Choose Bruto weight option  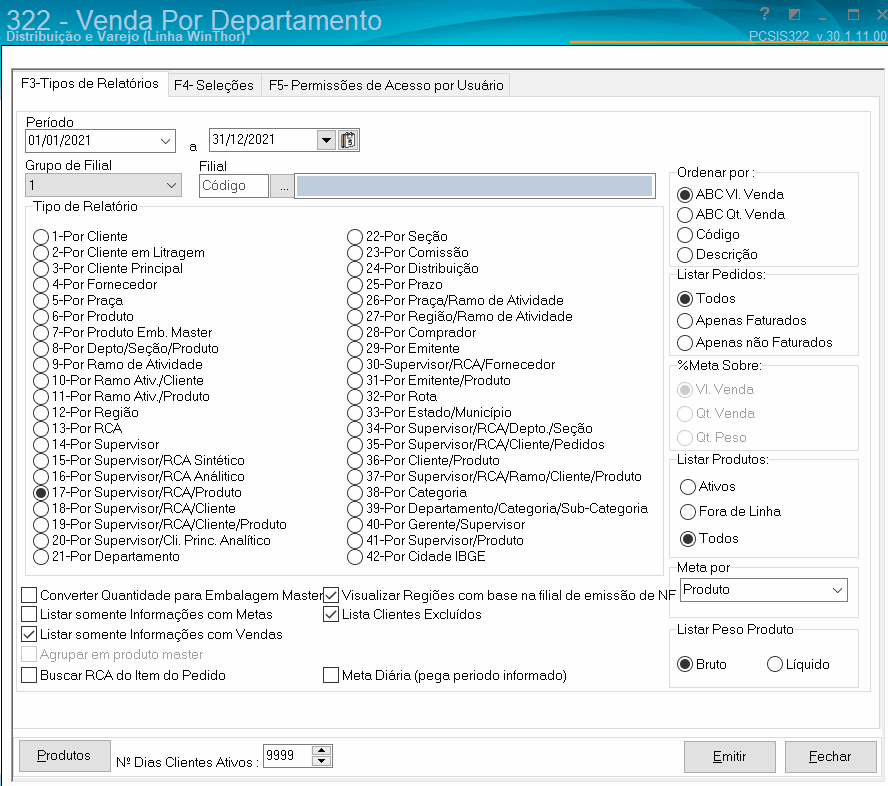[702, 664]
